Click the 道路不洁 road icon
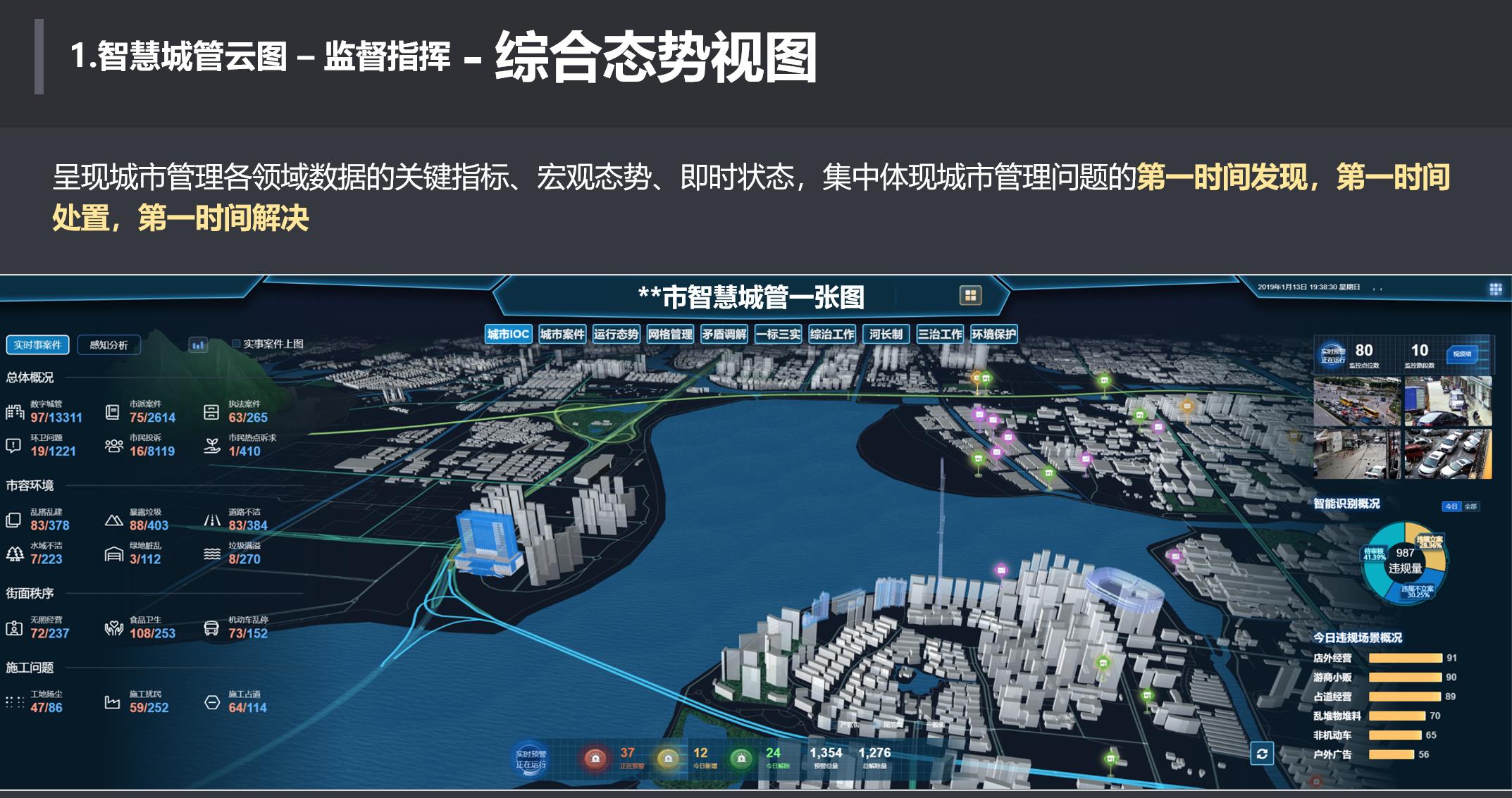Screen dimensions: 1512x798 pyautogui.click(x=212, y=520)
